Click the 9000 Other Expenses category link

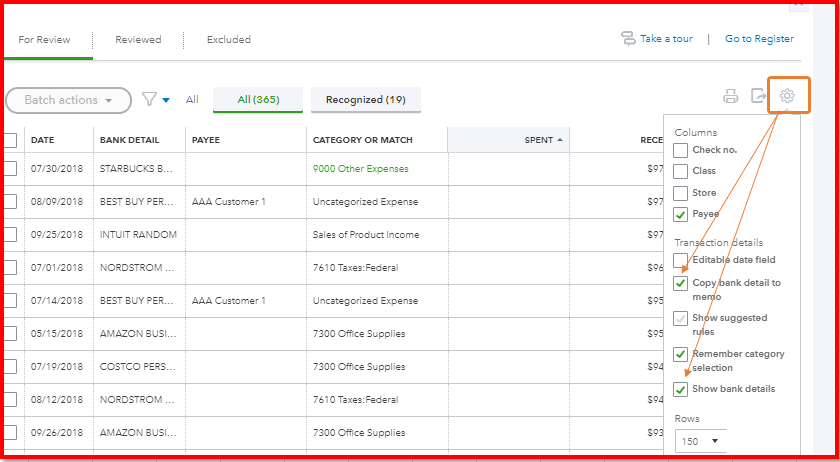pyautogui.click(x=358, y=169)
